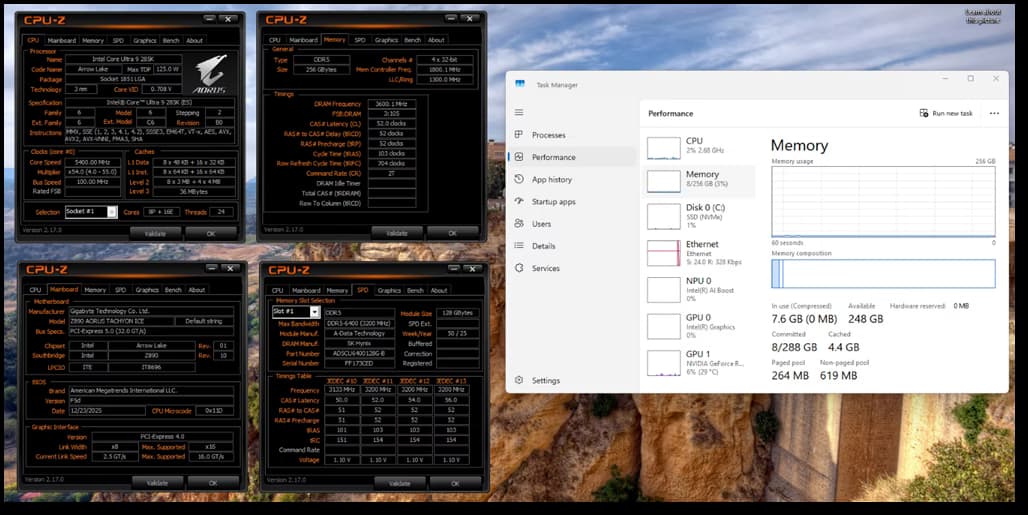Screen dimensions: 1028x515
Task: Click OK in CPU-Z Motherboard window
Action: click(x=213, y=483)
